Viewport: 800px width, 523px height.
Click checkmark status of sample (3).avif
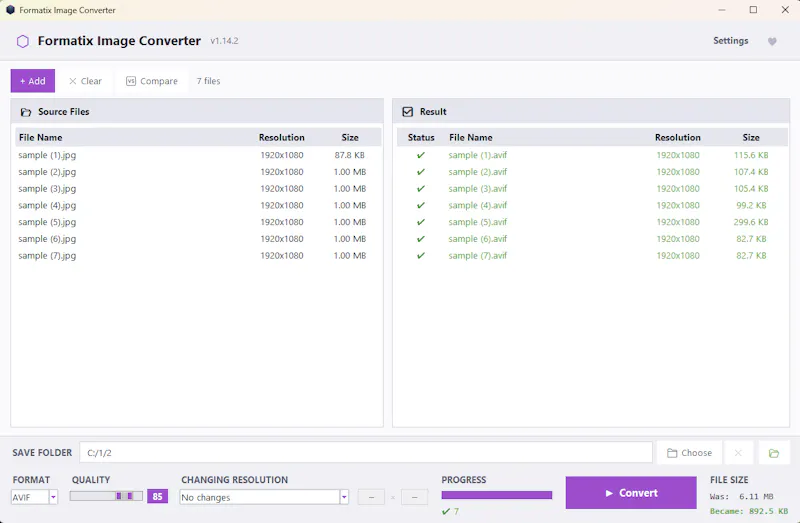click(x=421, y=189)
